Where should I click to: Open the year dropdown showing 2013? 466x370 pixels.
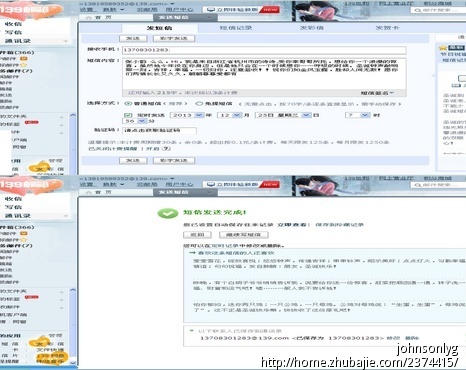187,115
